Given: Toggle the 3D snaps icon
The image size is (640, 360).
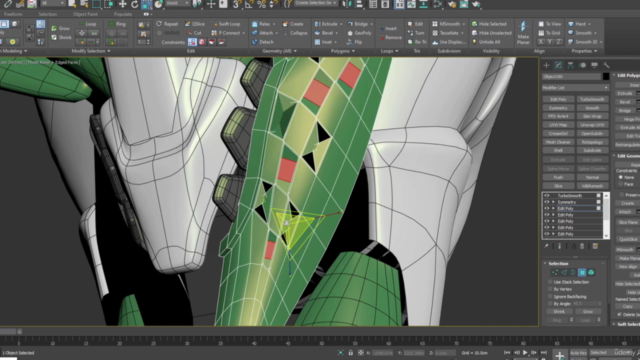Looking at the screenshot, I should pos(236,4).
